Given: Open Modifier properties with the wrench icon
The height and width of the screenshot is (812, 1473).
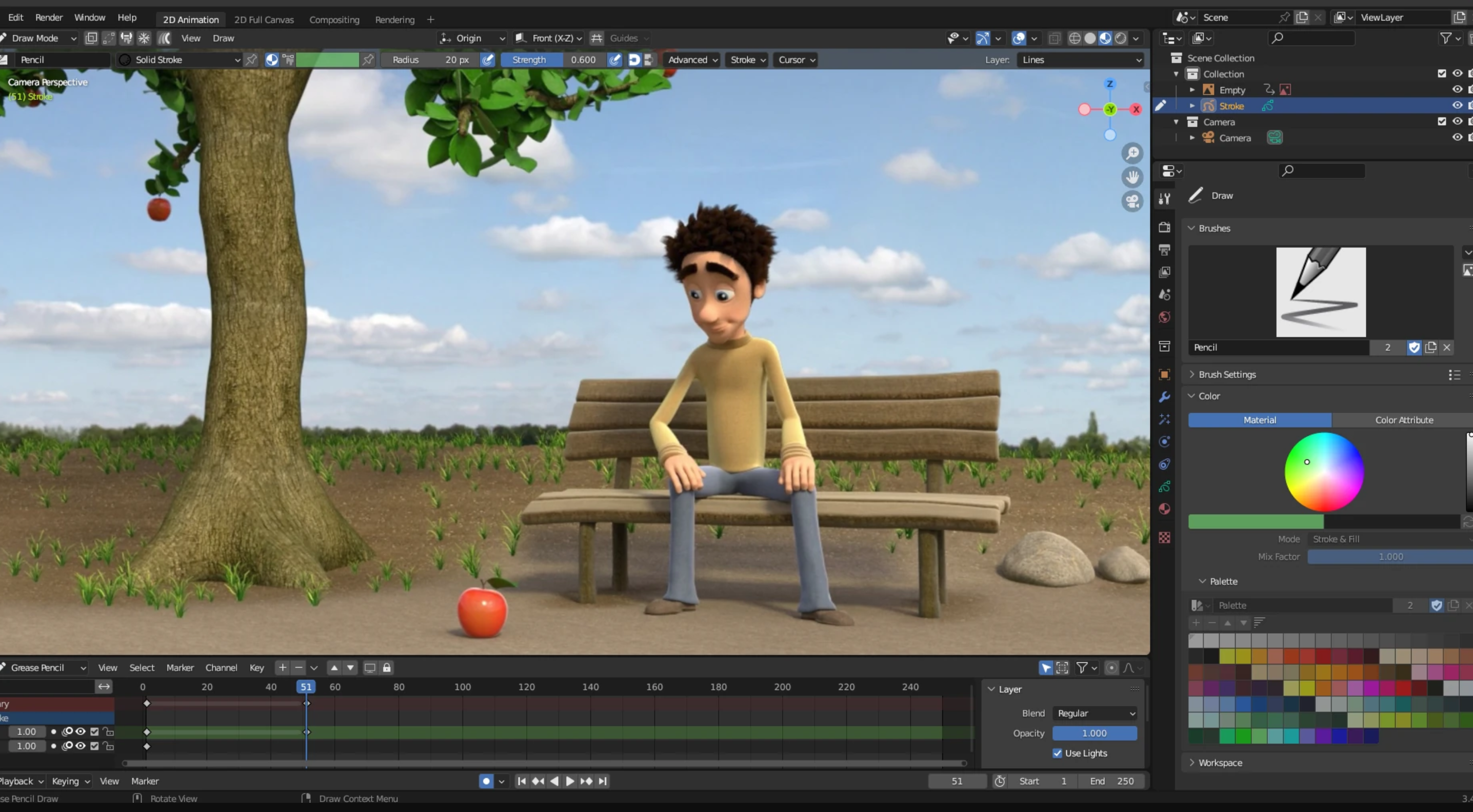Looking at the screenshot, I should click(1164, 396).
